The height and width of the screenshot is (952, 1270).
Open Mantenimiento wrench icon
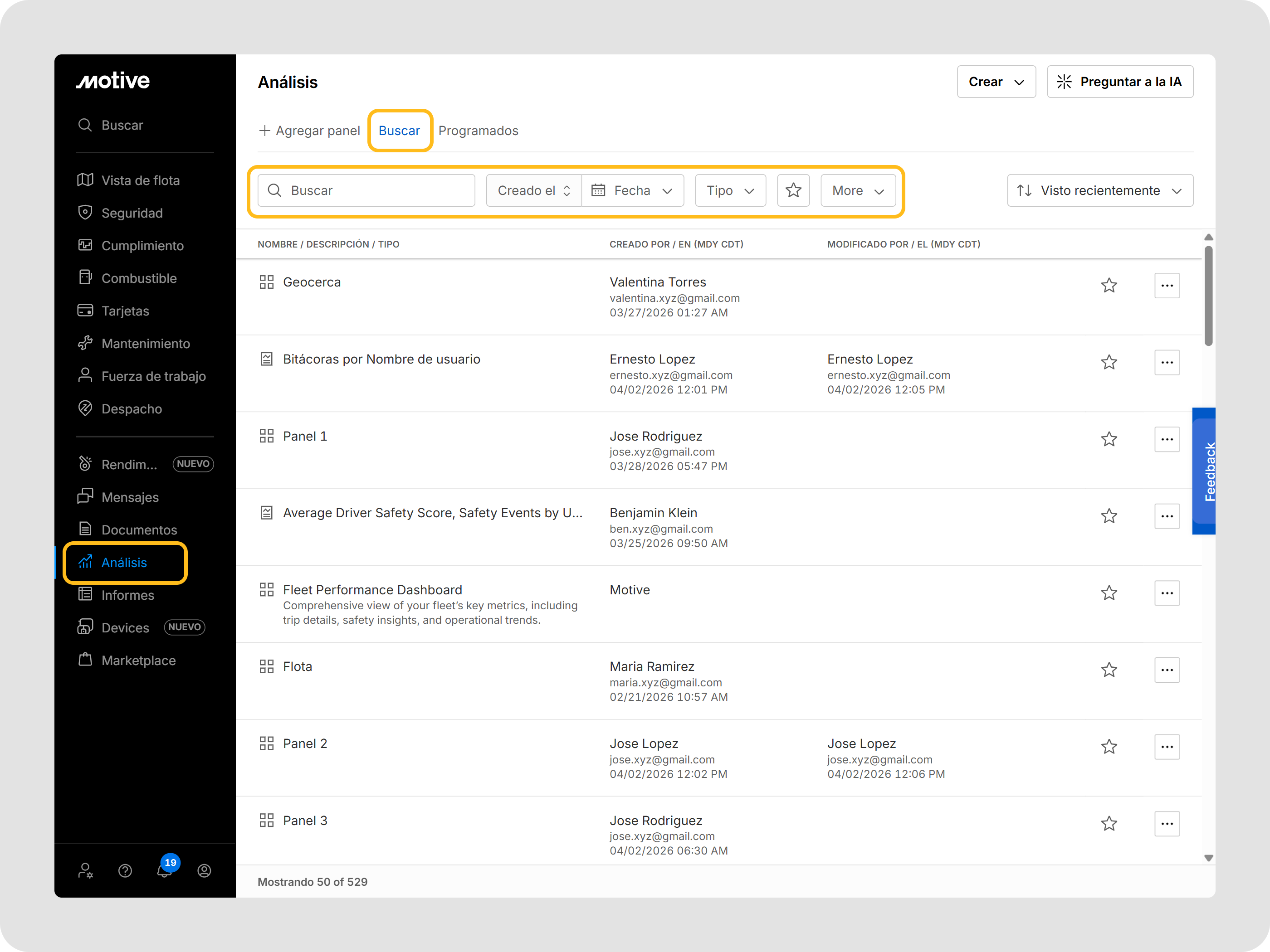tap(85, 343)
